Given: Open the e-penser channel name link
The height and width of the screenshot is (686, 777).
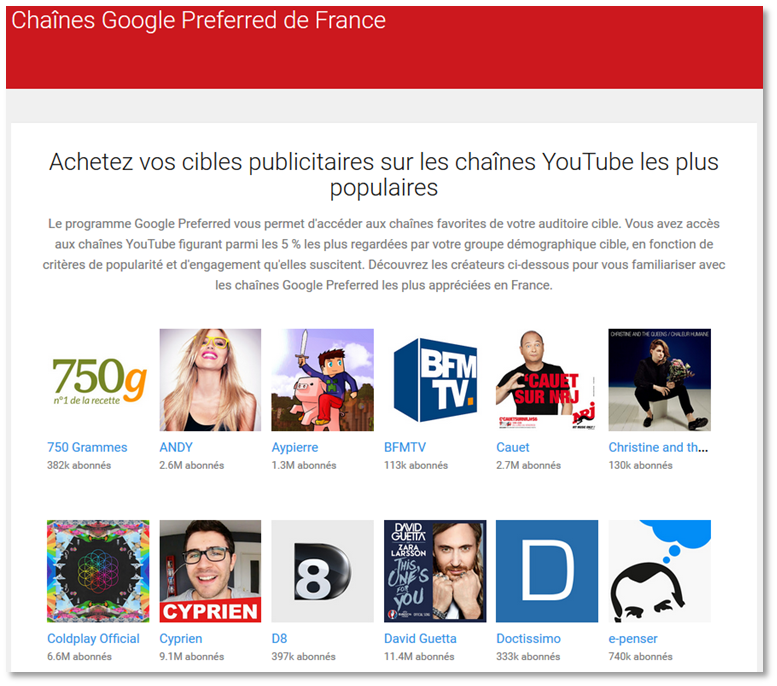Looking at the screenshot, I should tap(633, 639).
